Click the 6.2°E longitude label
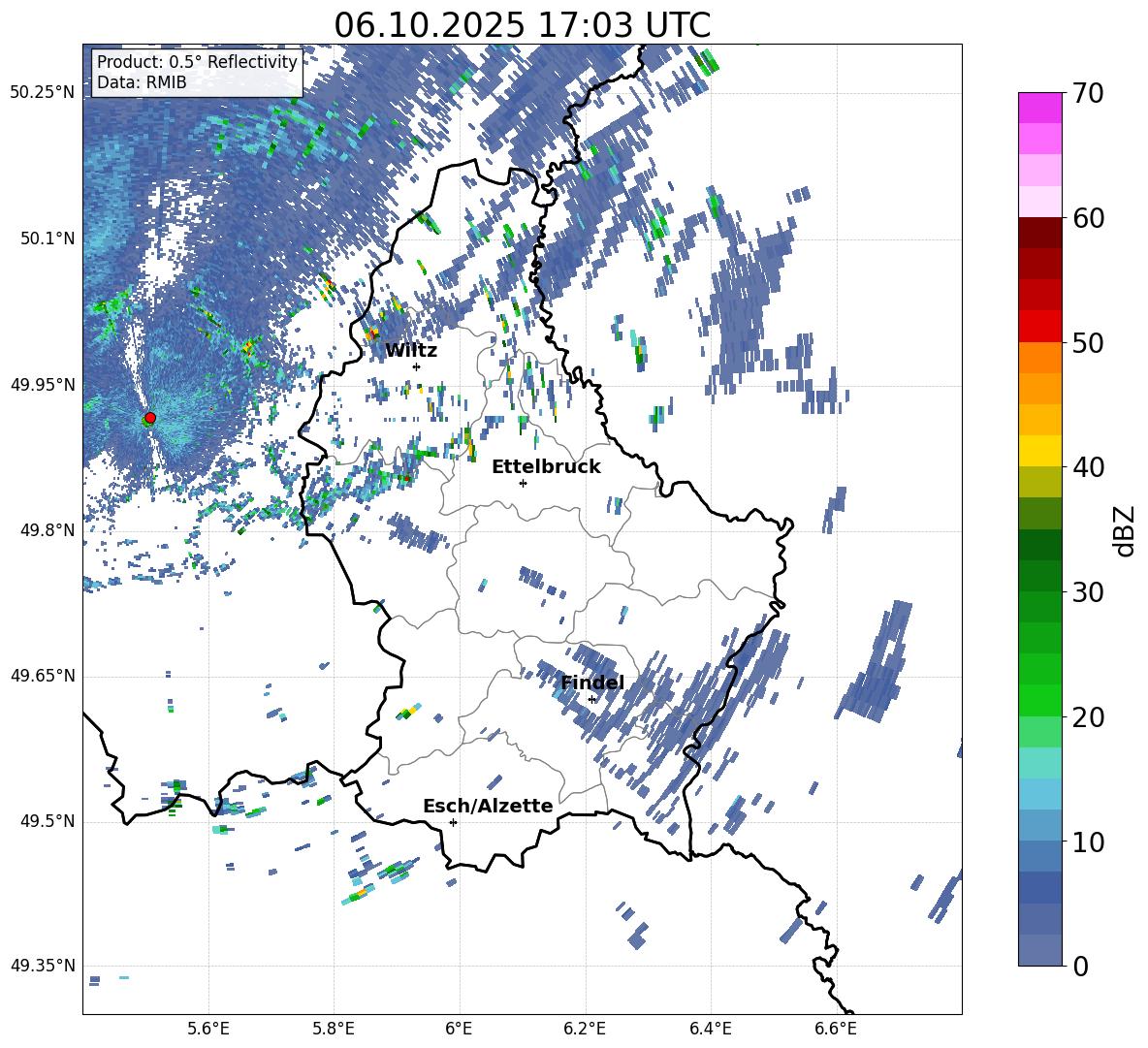Image resolution: width=1148 pixels, height=1048 pixels. [585, 1029]
